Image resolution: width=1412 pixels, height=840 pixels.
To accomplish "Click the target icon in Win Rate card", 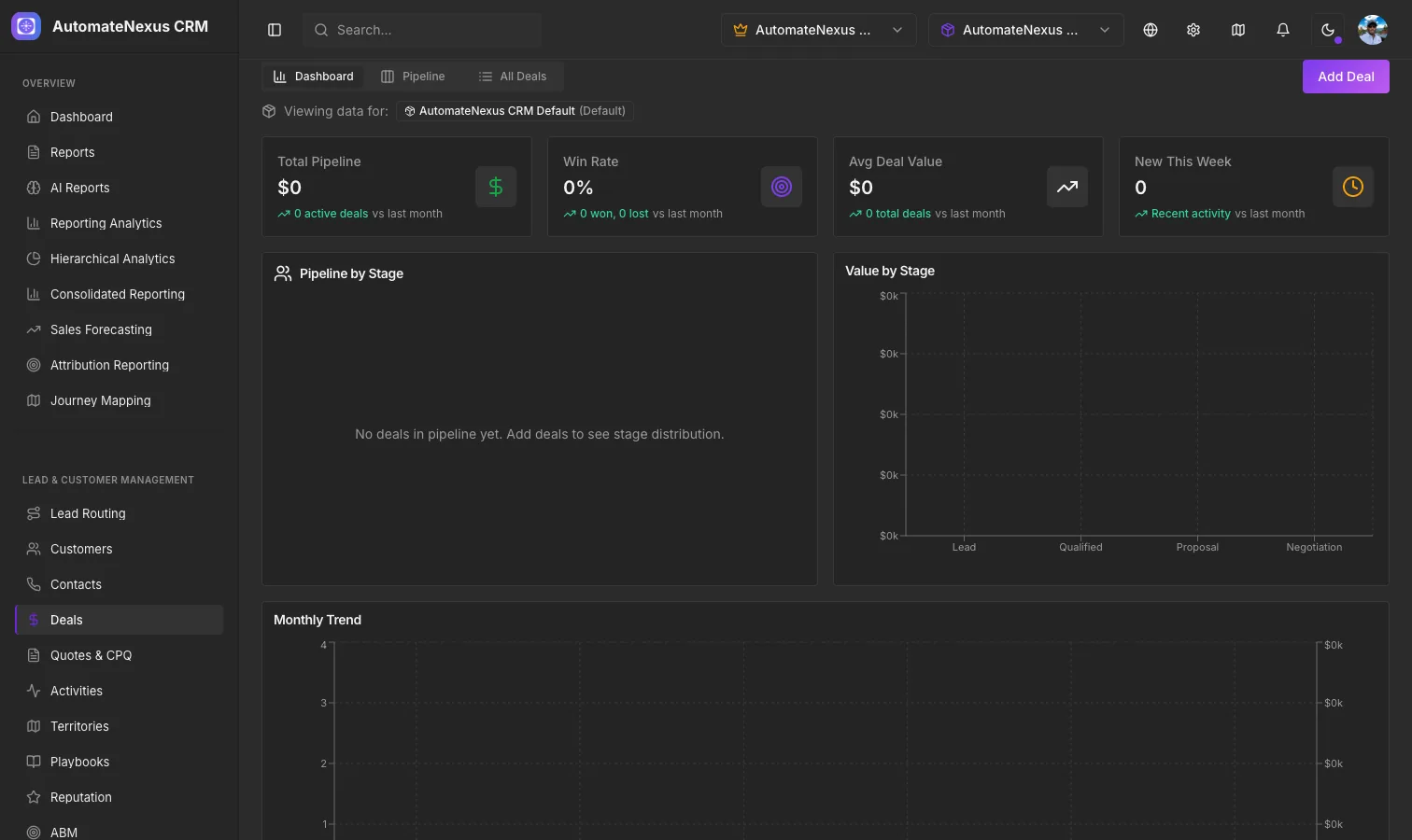I will coord(782,187).
